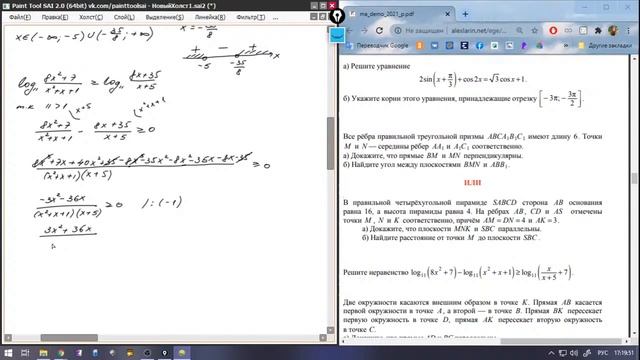
Task: Go back in the browser
Action: click(x=350, y=31)
